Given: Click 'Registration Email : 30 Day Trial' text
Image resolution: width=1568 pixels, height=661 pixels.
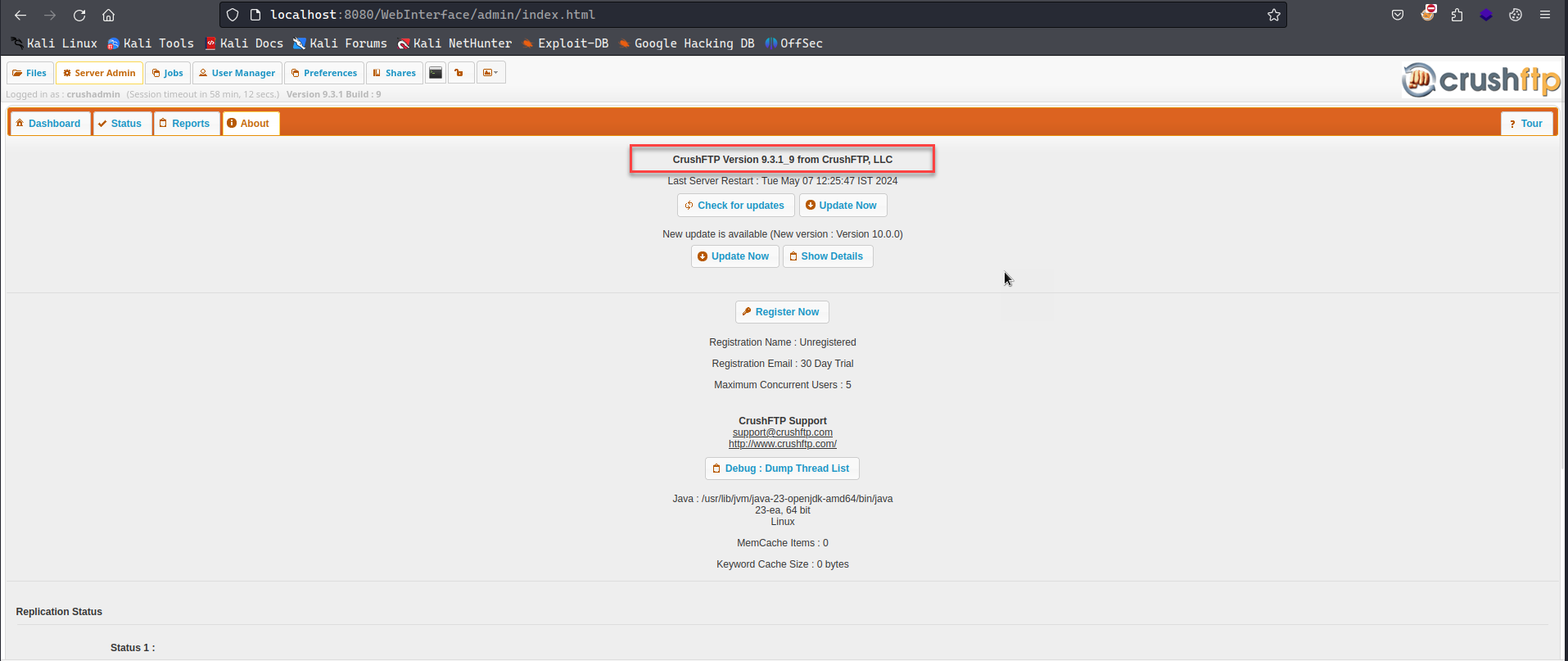Looking at the screenshot, I should (783, 364).
